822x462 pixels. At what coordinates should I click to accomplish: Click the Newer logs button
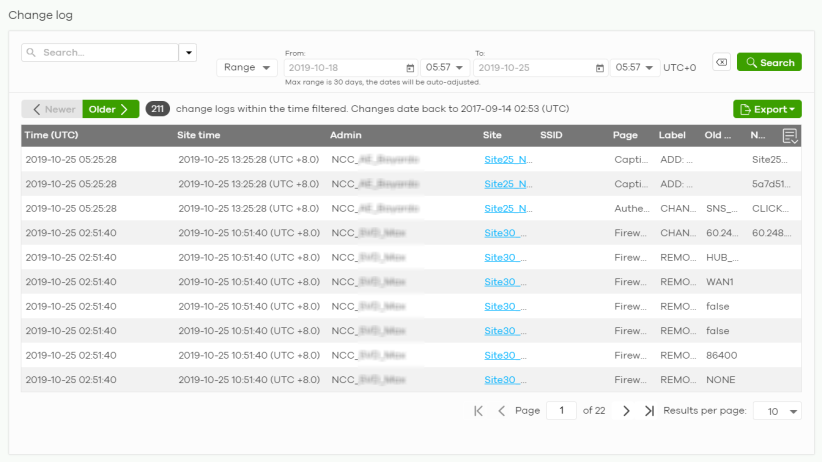[52, 109]
